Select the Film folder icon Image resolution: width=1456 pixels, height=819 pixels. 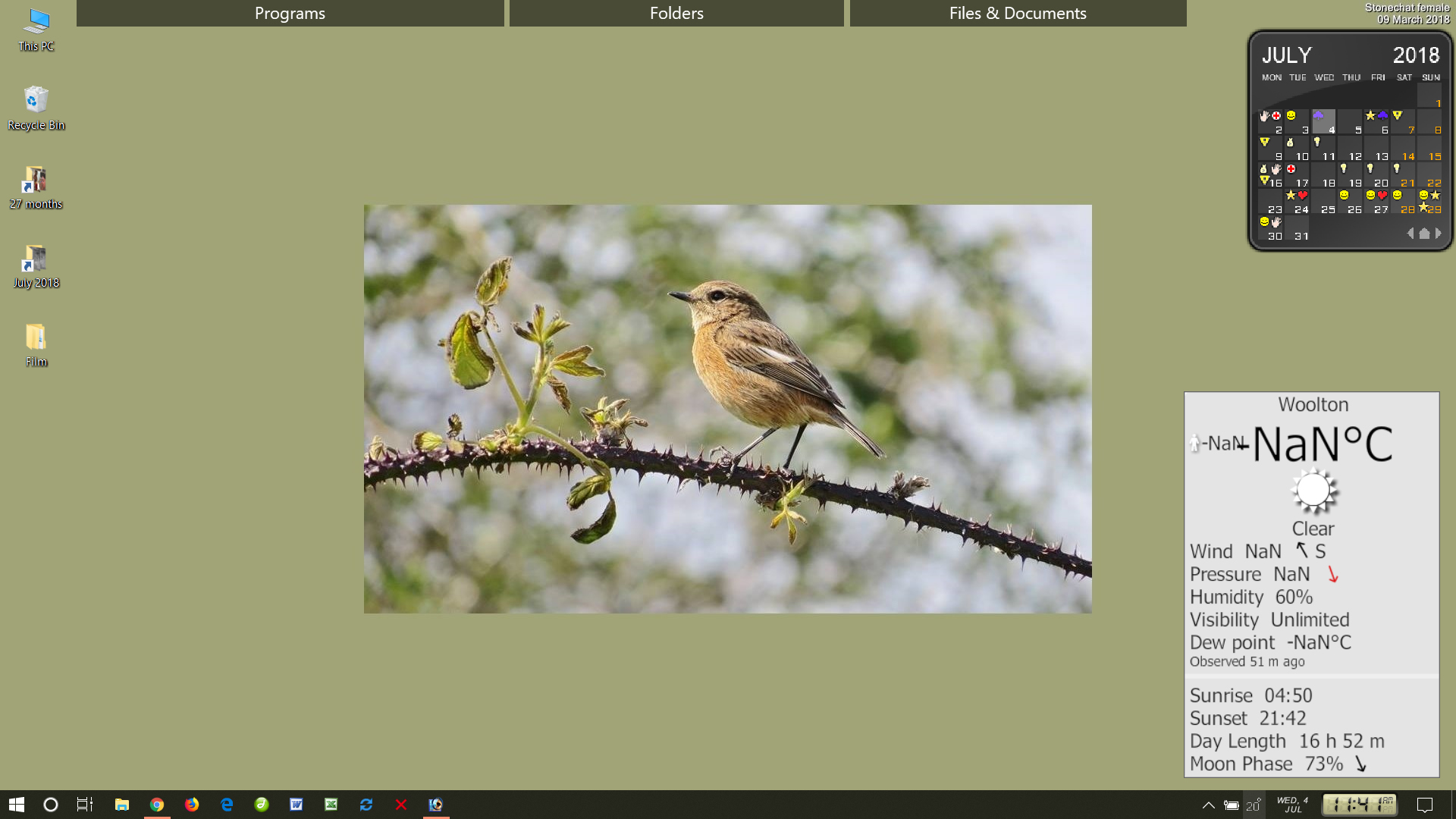tap(36, 344)
